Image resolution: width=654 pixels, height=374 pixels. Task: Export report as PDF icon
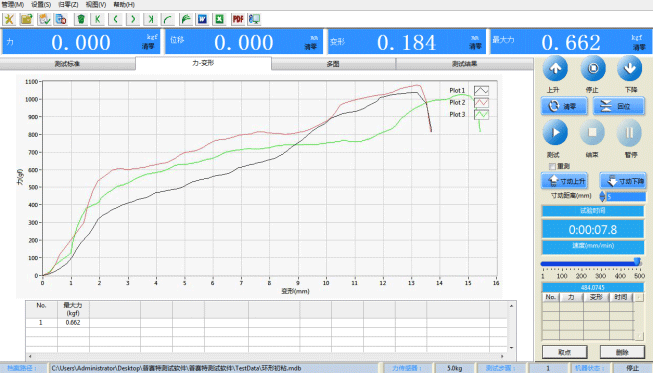pyautogui.click(x=238, y=19)
